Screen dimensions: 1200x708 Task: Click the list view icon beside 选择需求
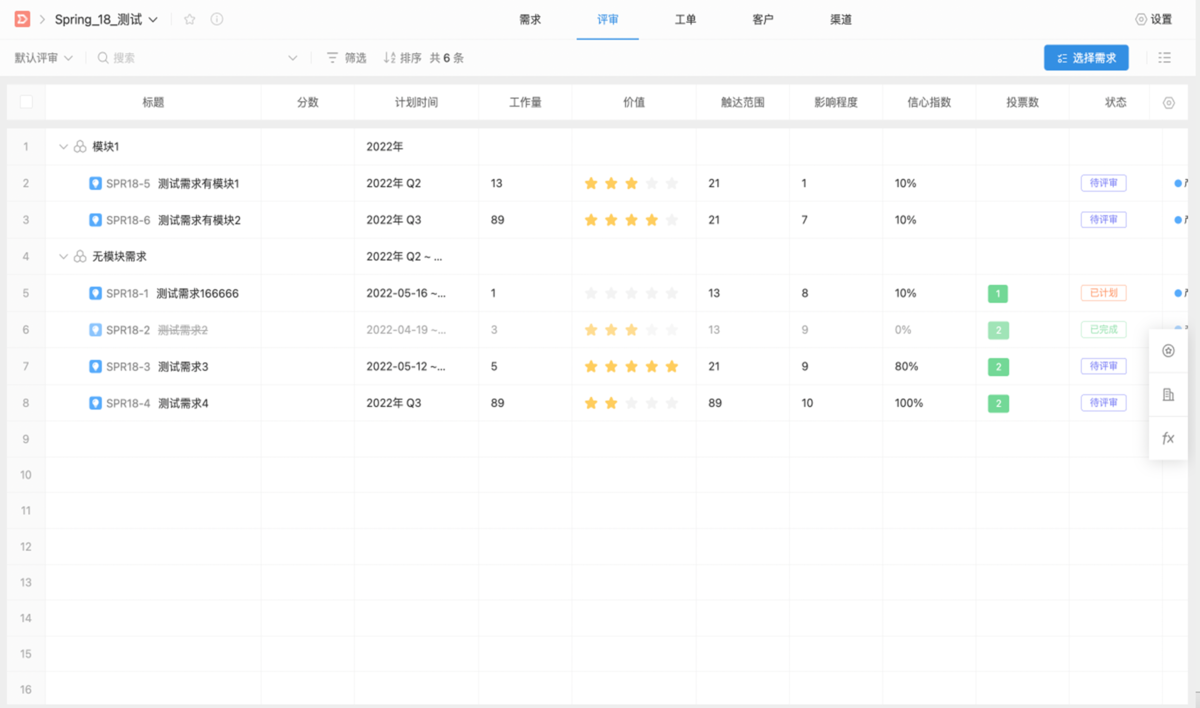coord(1164,58)
